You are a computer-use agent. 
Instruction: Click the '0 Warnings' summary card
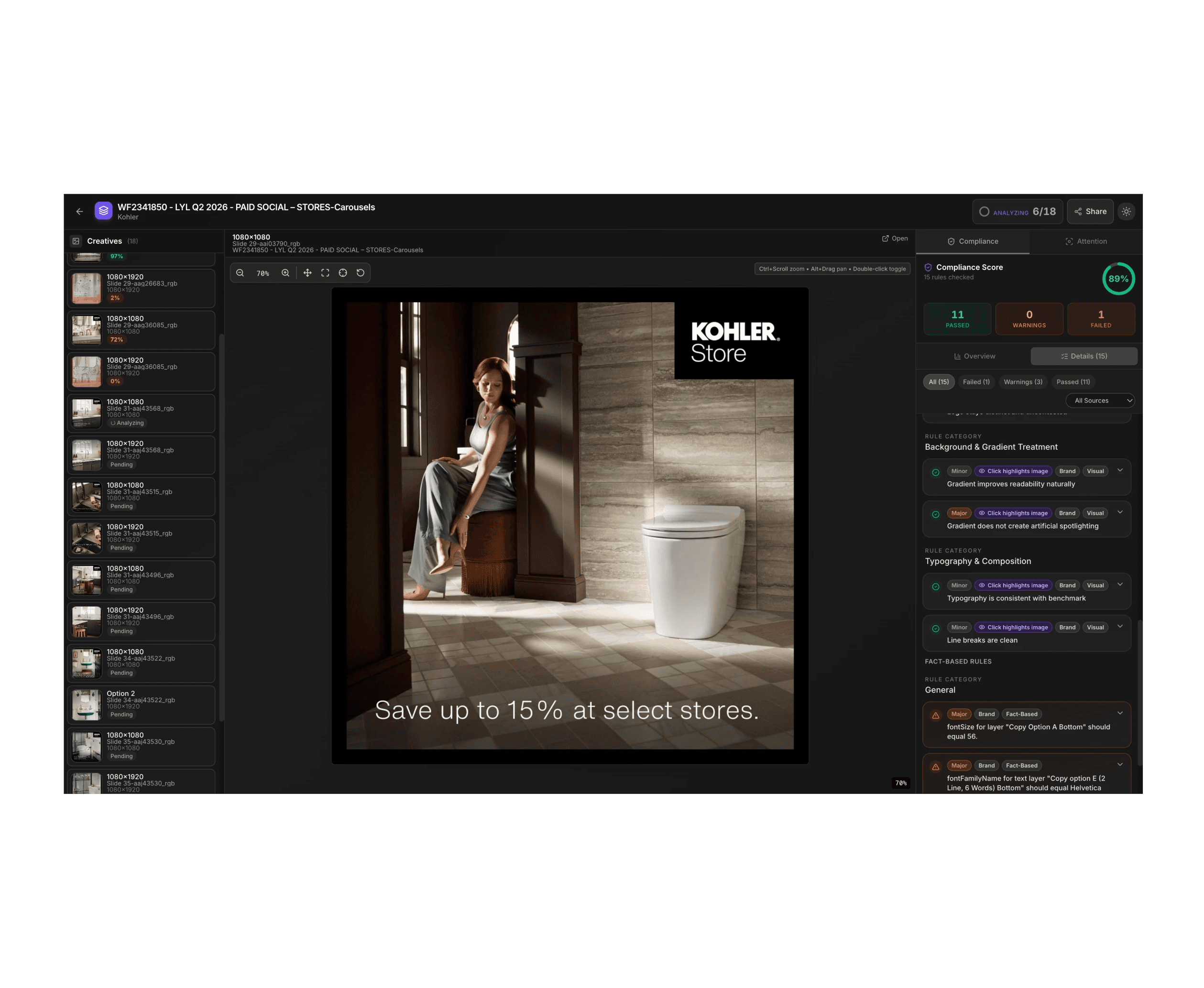coord(1029,319)
